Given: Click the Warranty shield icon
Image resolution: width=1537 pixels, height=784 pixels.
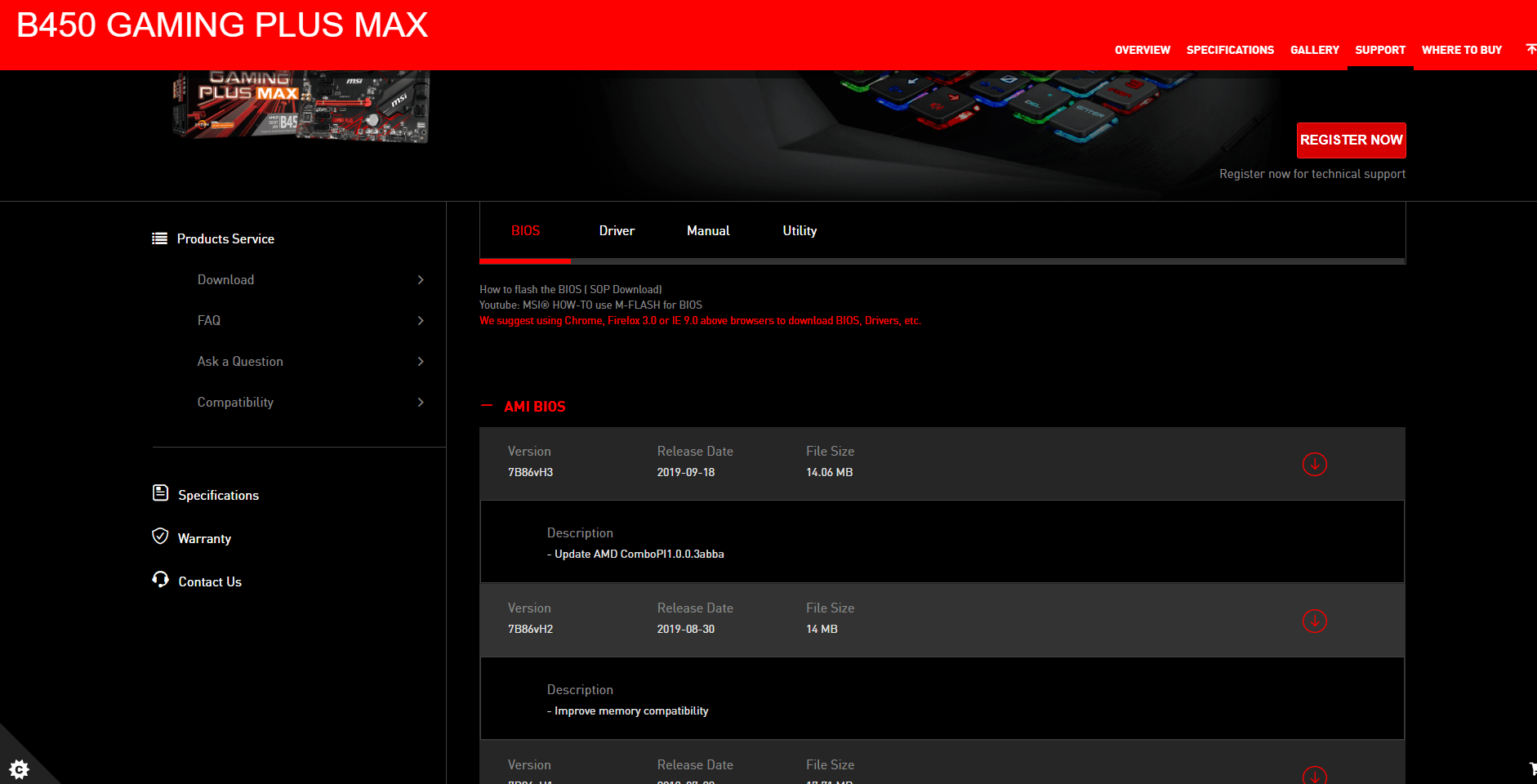Looking at the screenshot, I should click(x=160, y=537).
